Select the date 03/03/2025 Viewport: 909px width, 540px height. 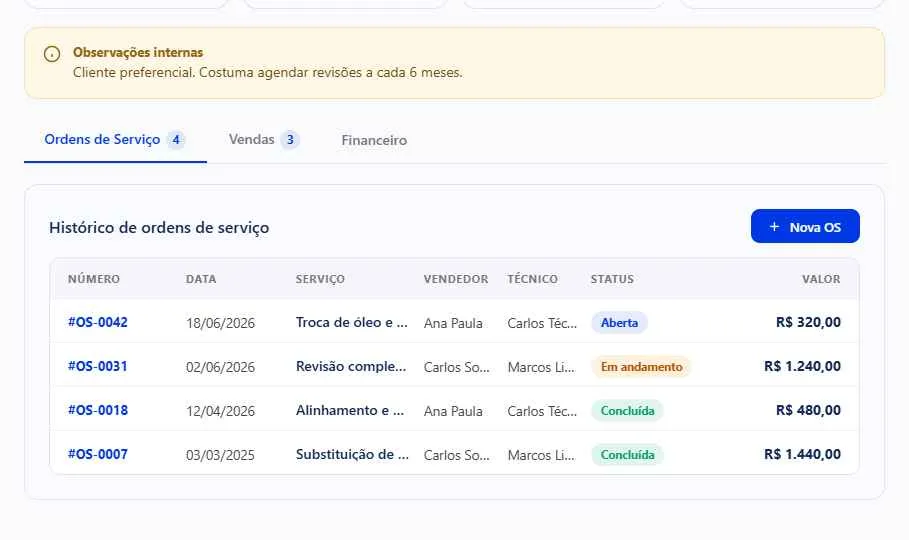(x=220, y=455)
